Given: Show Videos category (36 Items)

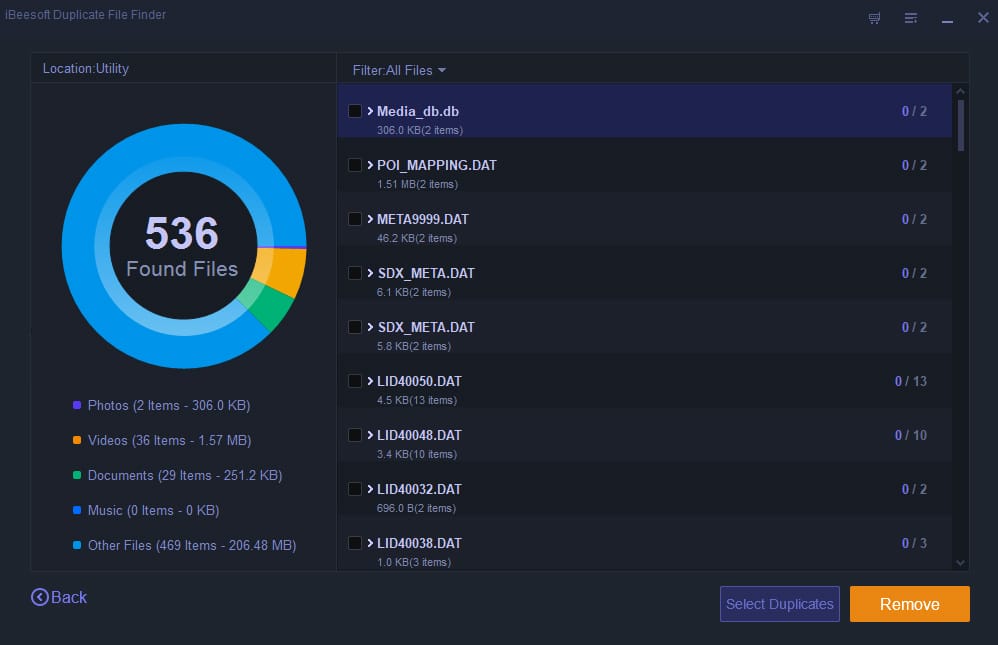Looking at the screenshot, I should [169, 440].
